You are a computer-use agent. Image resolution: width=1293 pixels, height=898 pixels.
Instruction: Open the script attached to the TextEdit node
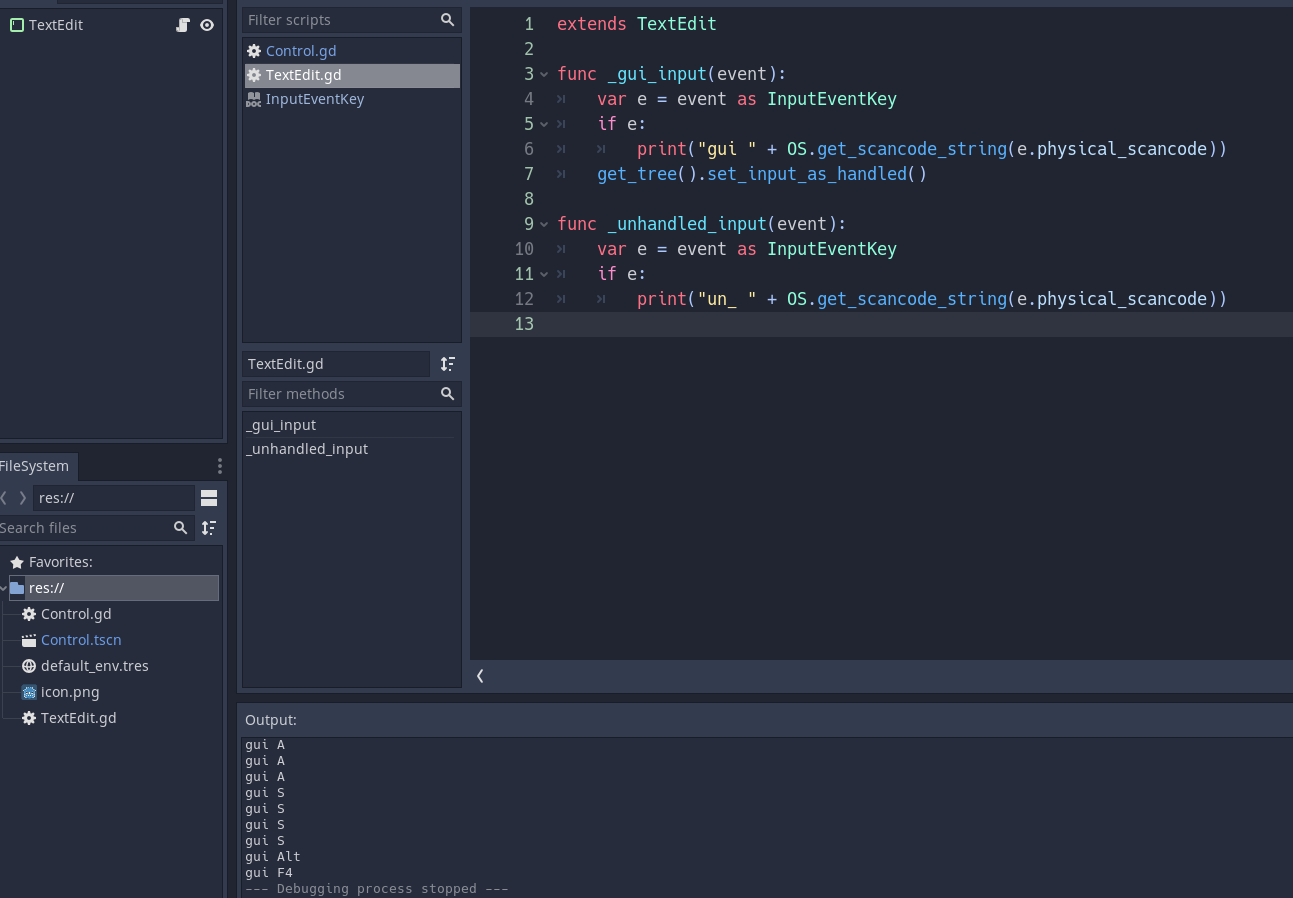[x=183, y=25]
